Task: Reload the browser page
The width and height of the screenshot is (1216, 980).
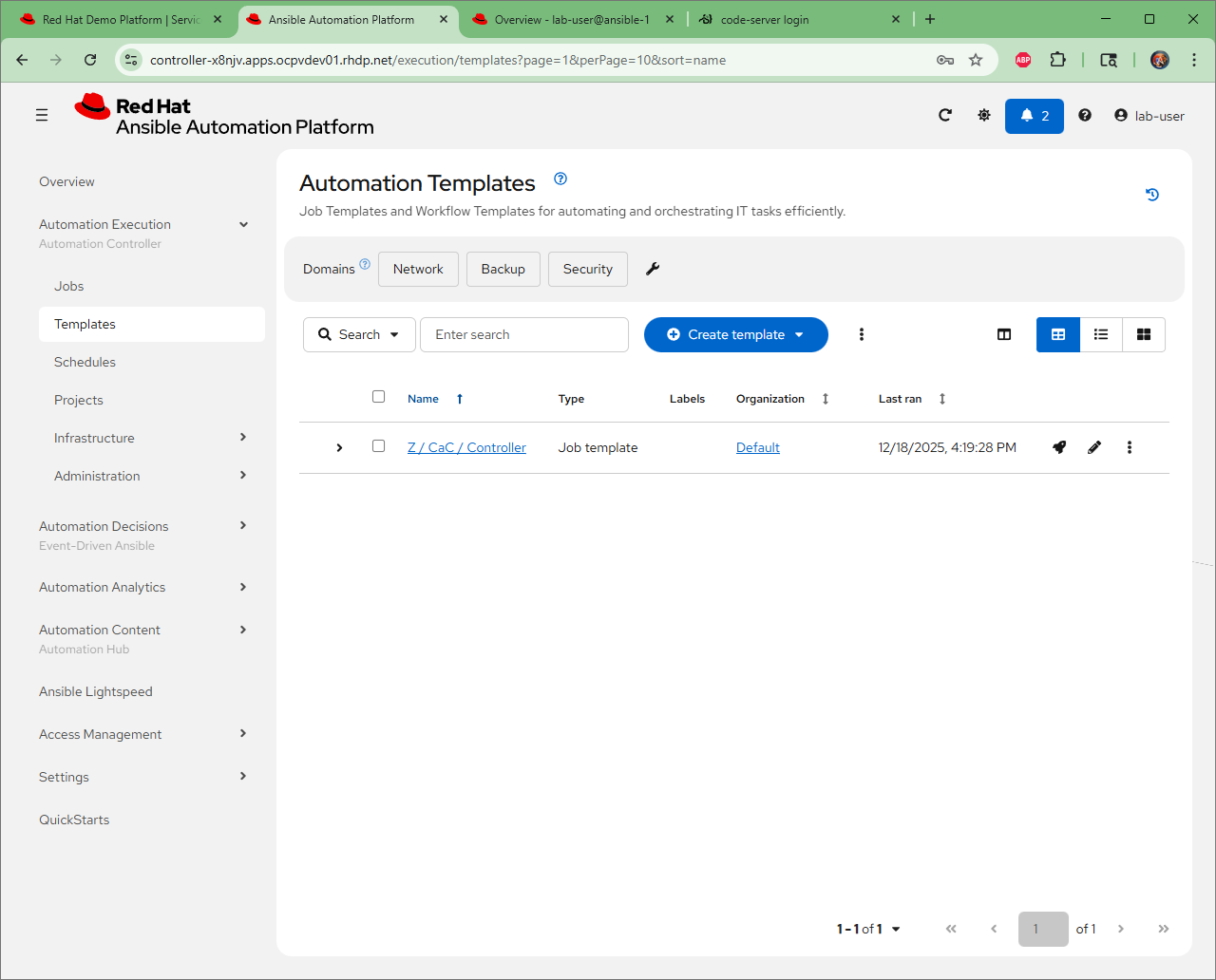Action: pyautogui.click(x=90, y=60)
